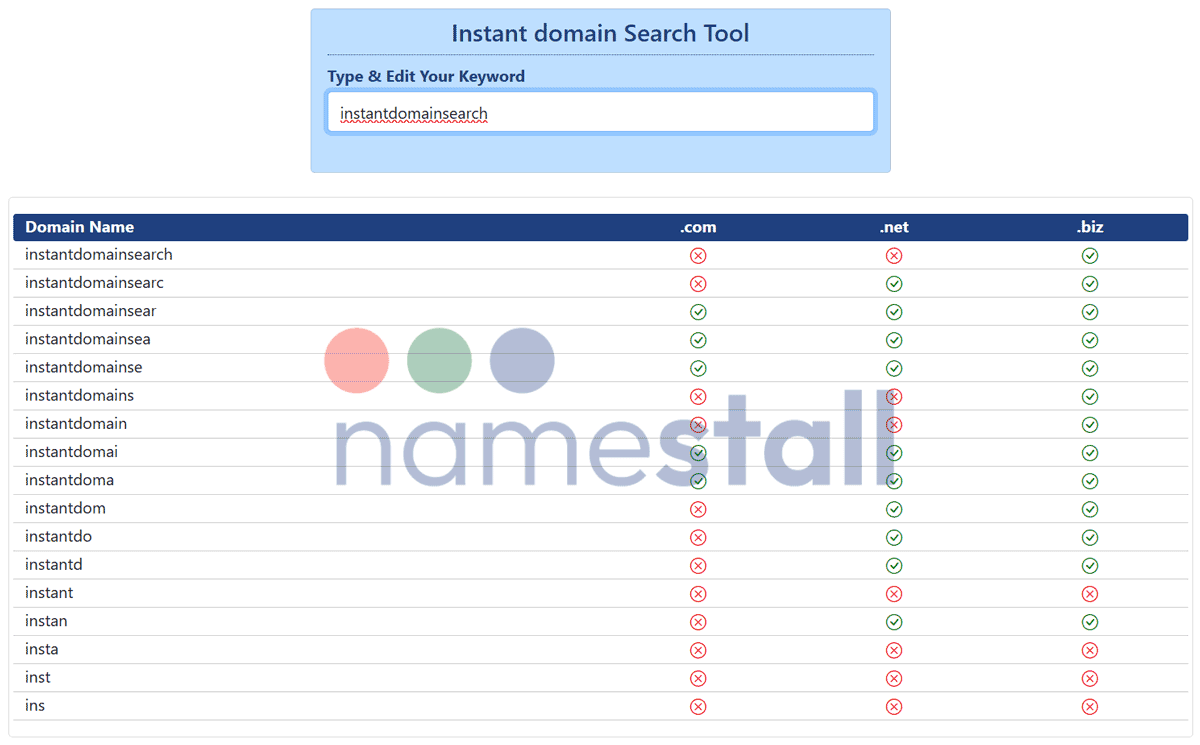Select the instantdom domain name entry

click(65, 508)
